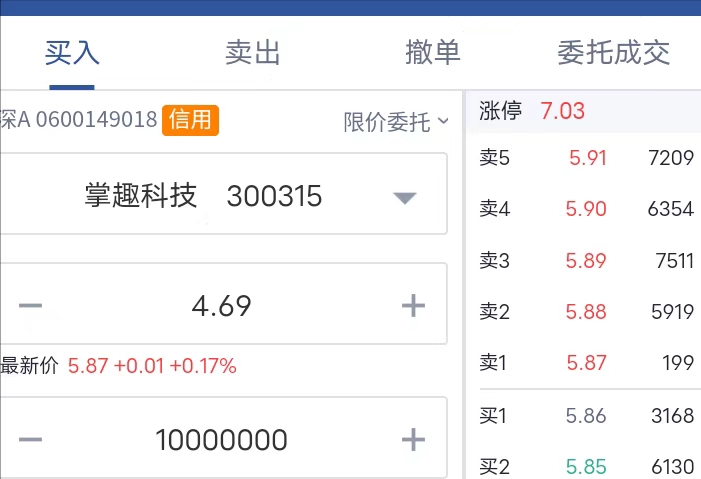Expand the 限价委托 order type dropdown

pyautogui.click(x=396, y=122)
